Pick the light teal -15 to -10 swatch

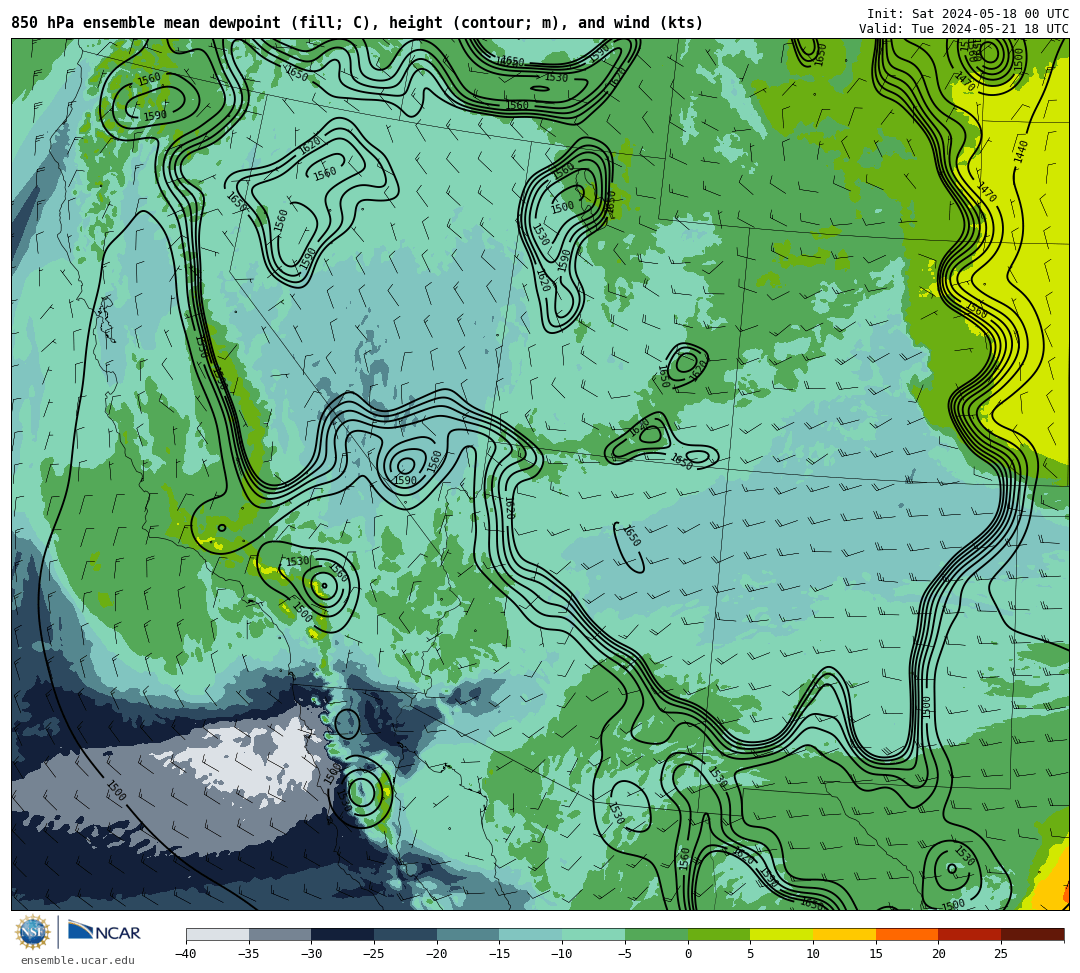pyautogui.click(x=531, y=934)
